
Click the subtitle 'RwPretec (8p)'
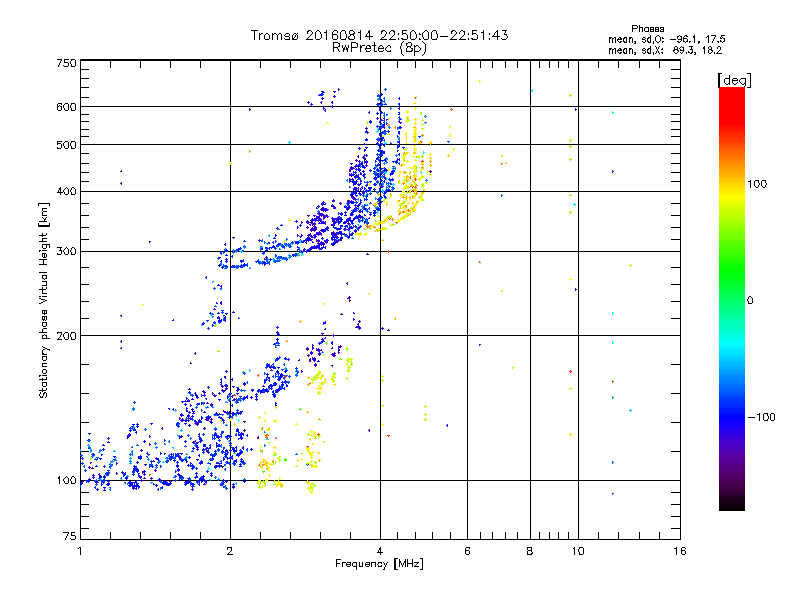click(379, 48)
